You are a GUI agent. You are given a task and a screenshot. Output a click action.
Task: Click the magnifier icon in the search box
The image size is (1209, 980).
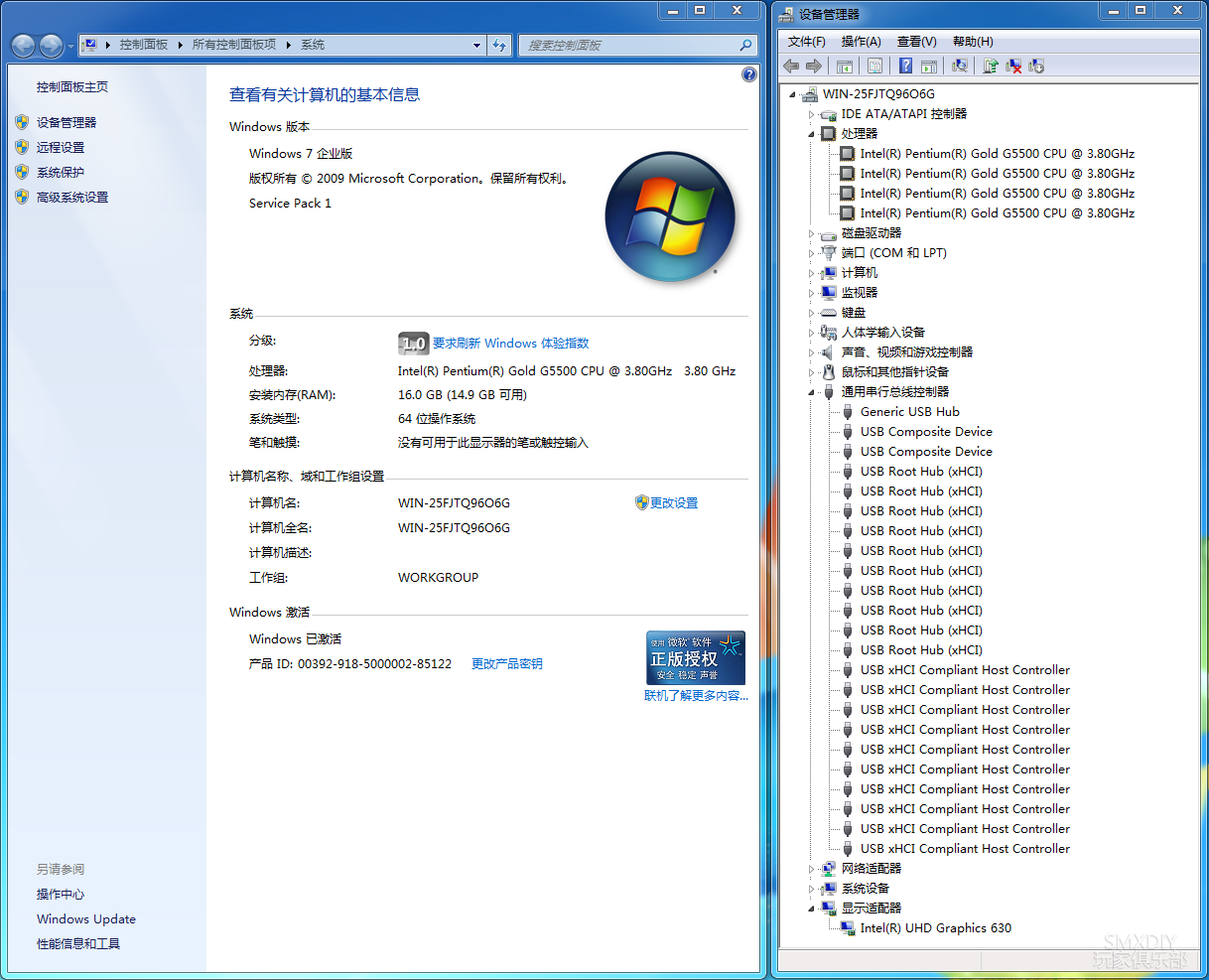pos(745,45)
